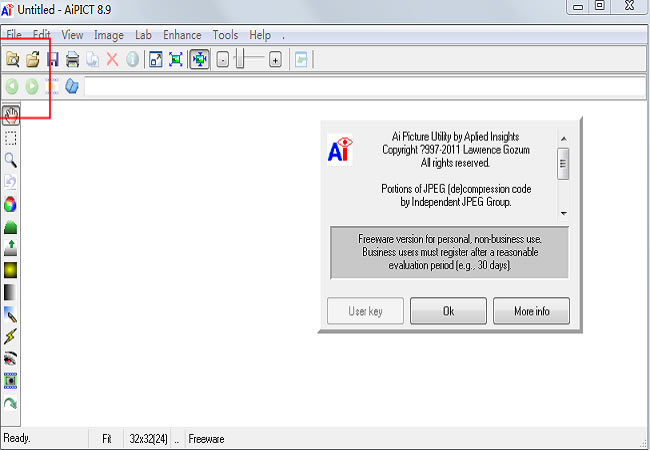Click the green histogram tool icon

tap(10, 227)
